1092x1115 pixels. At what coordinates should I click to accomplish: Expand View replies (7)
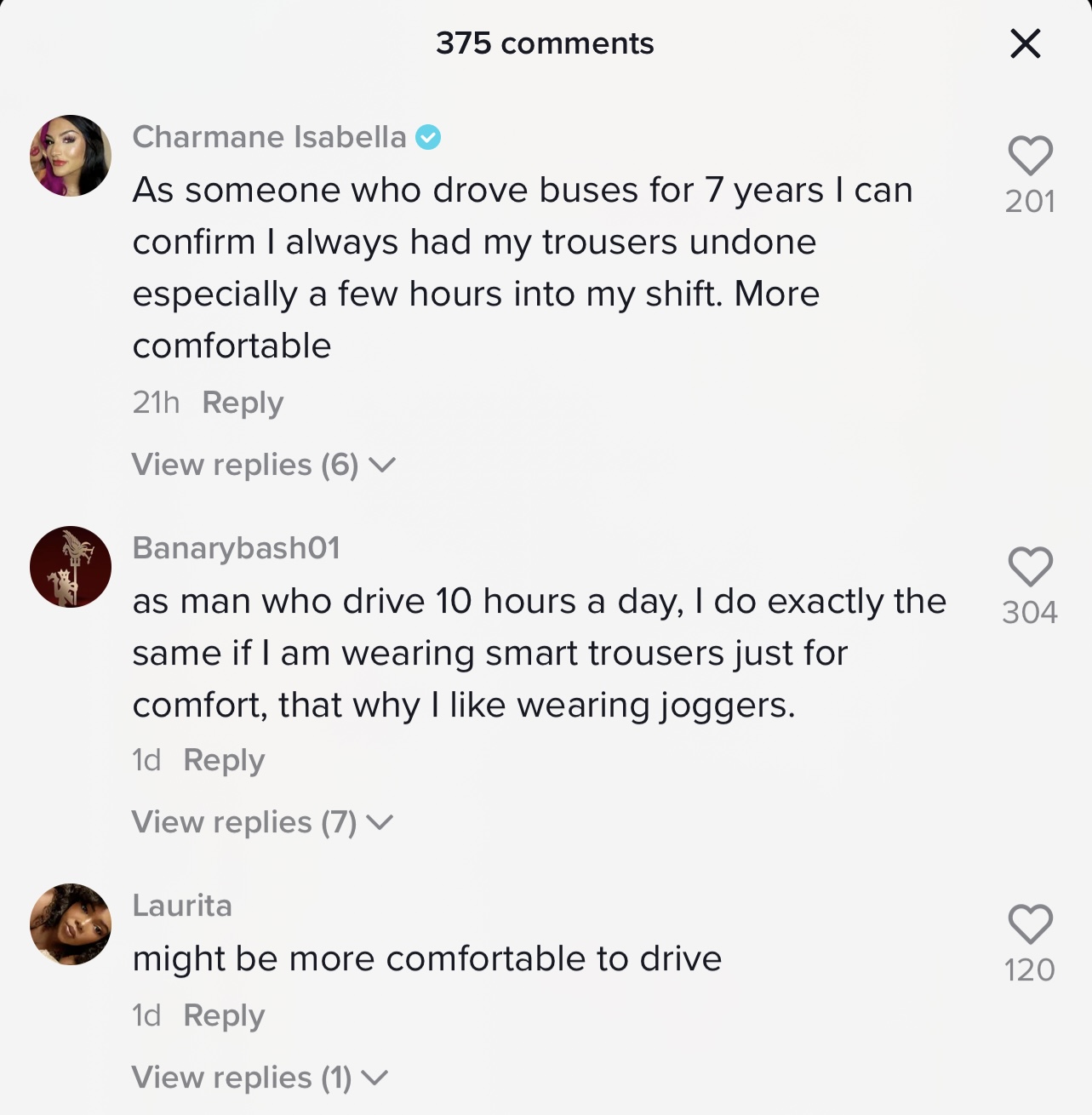tap(244, 822)
